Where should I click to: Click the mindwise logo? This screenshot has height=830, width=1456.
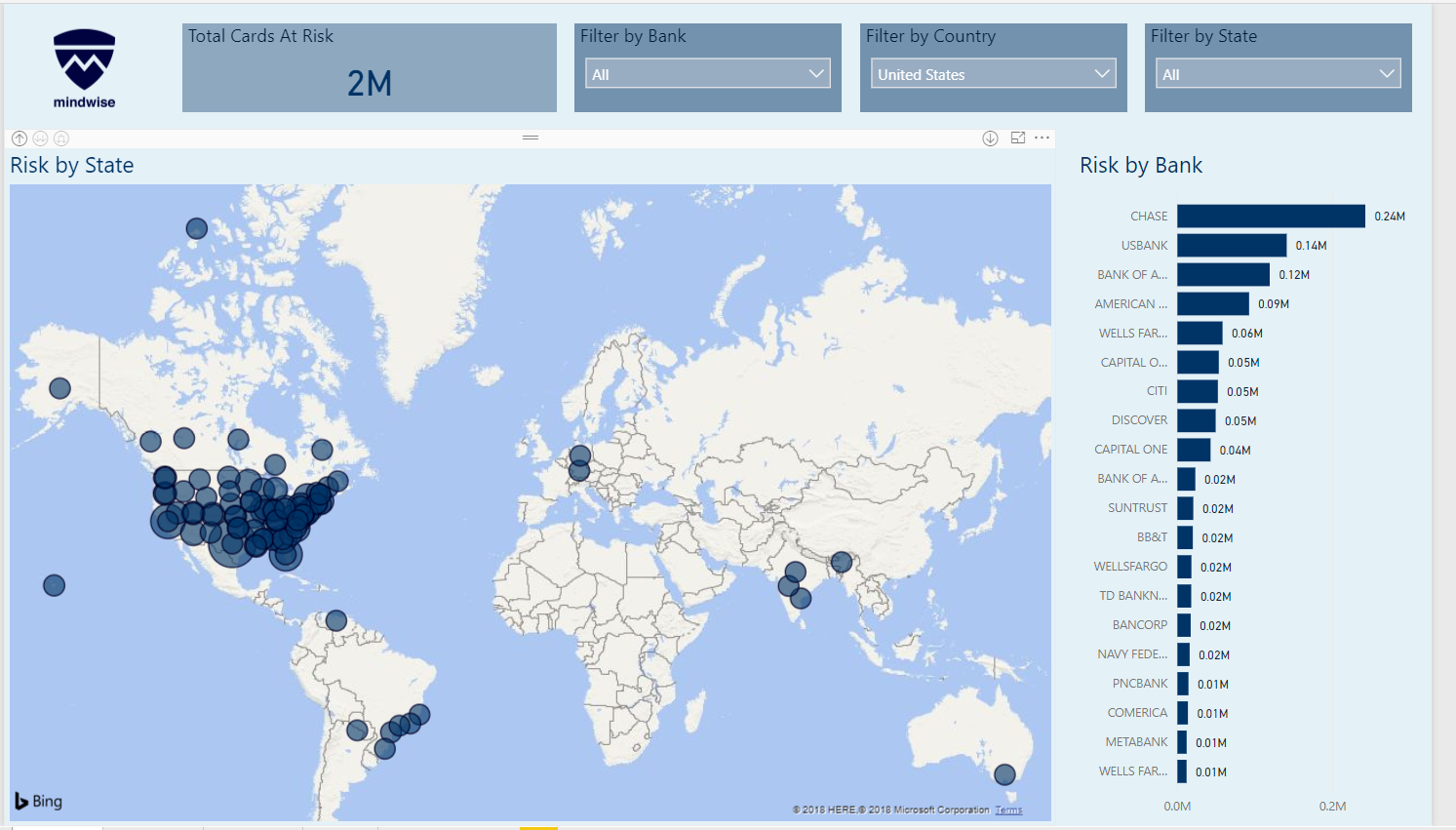click(x=83, y=65)
